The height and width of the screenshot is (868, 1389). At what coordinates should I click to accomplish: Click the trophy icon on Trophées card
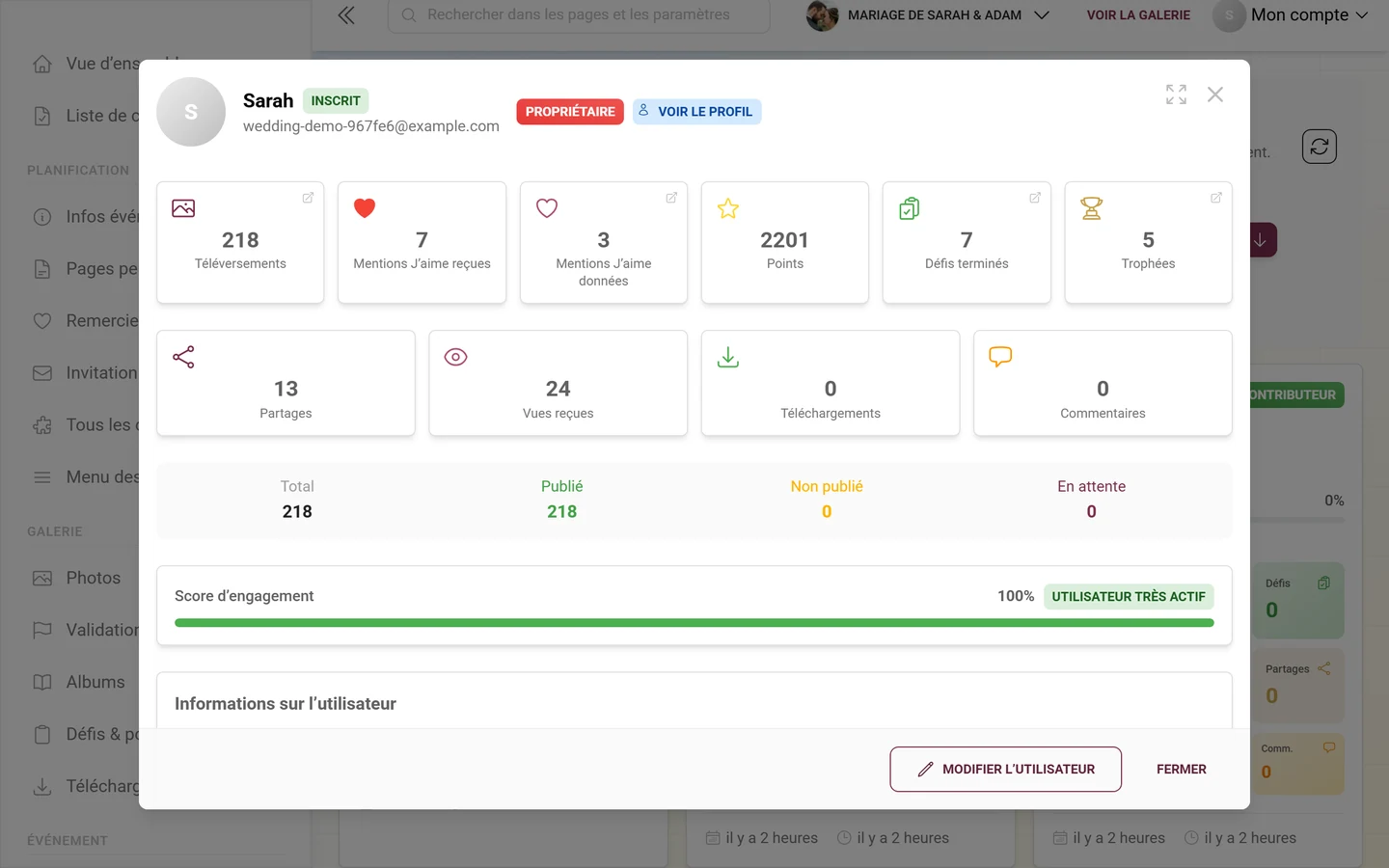[x=1091, y=208]
